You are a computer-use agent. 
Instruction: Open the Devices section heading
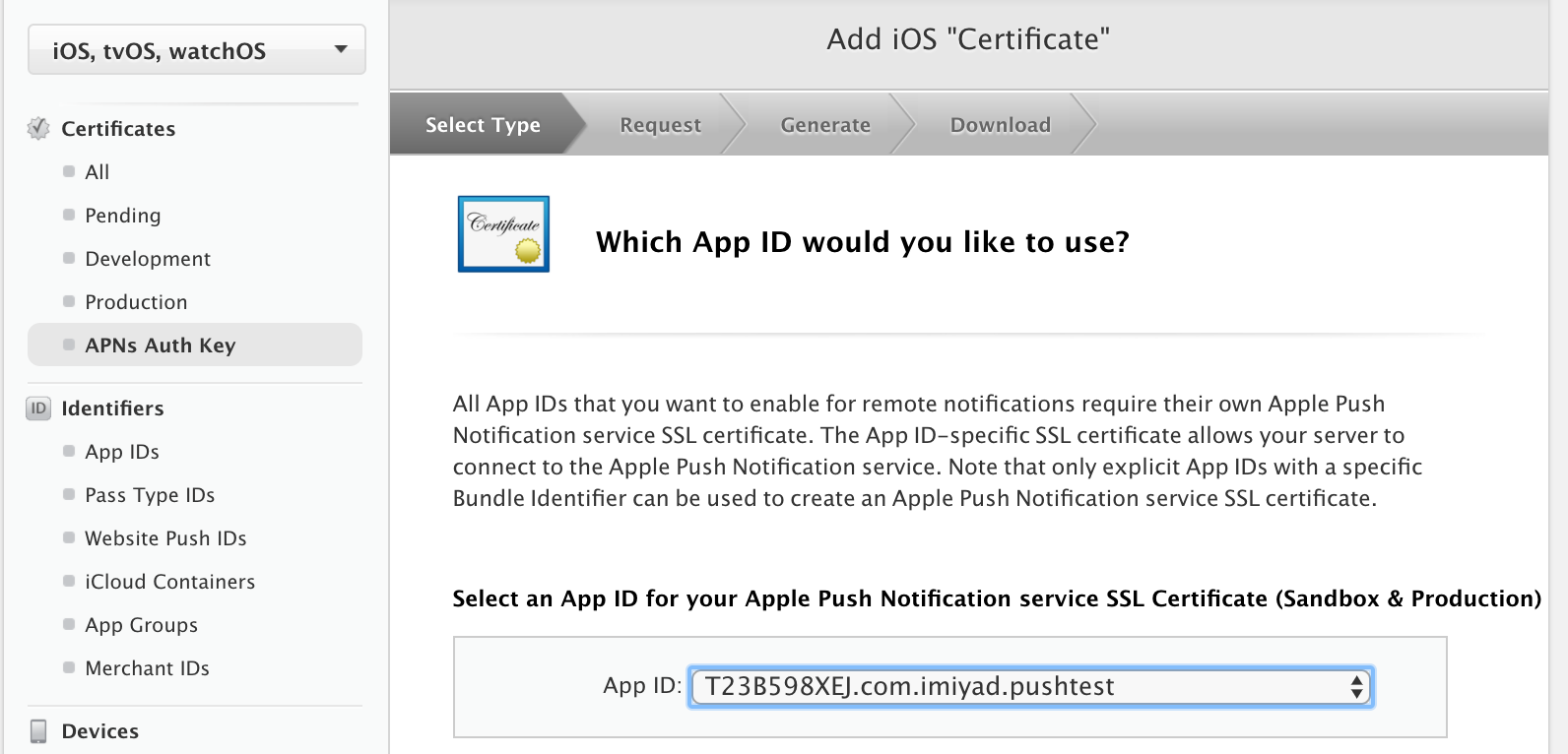(x=99, y=731)
